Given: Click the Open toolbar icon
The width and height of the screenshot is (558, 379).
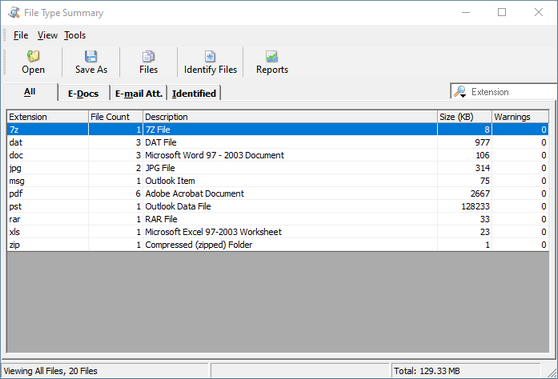Looking at the screenshot, I should coord(33,56).
